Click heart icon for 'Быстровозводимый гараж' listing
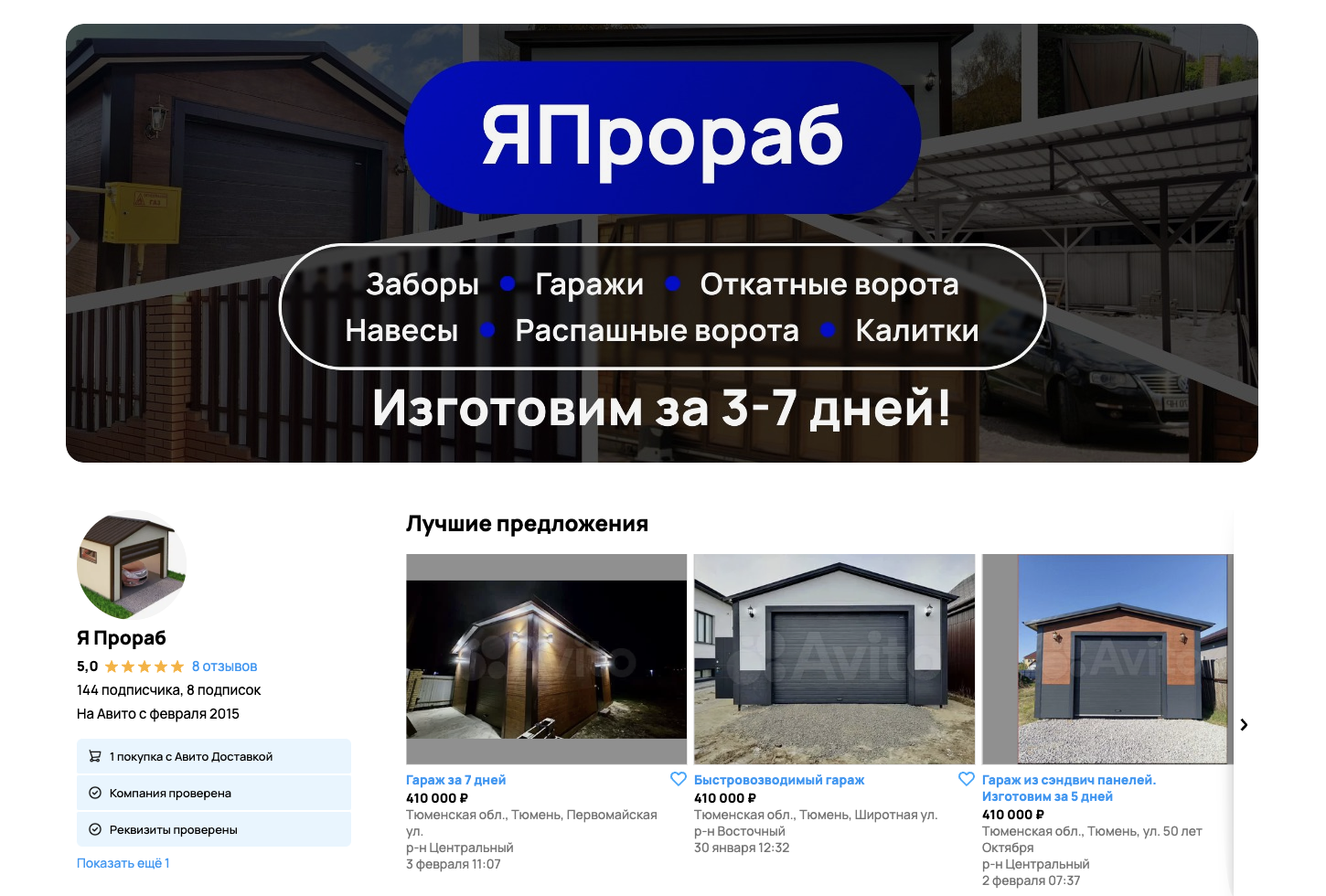This screenshot has height=896, width=1326. tap(966, 779)
